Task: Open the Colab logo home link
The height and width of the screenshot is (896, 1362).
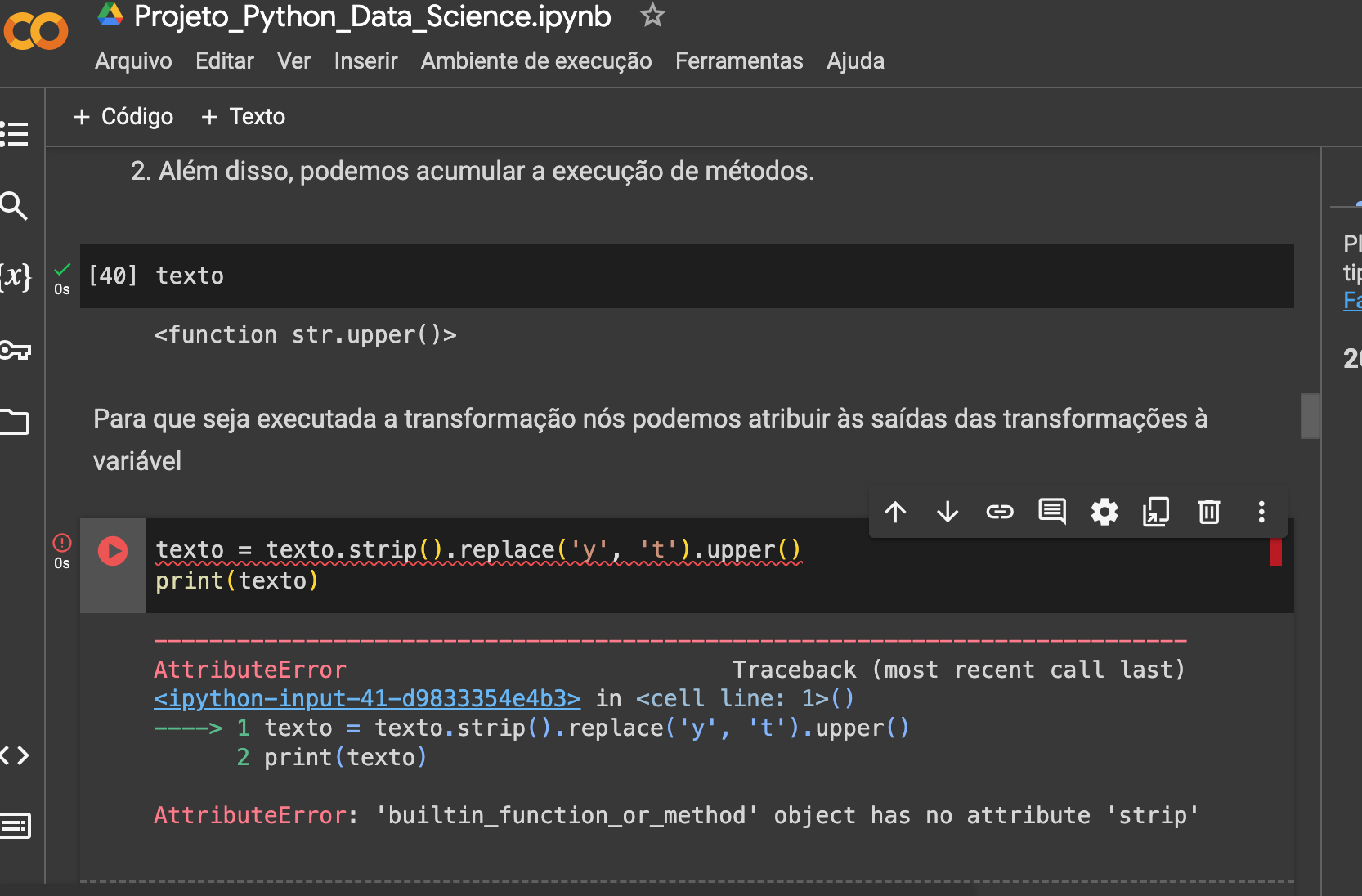Action: point(35,31)
